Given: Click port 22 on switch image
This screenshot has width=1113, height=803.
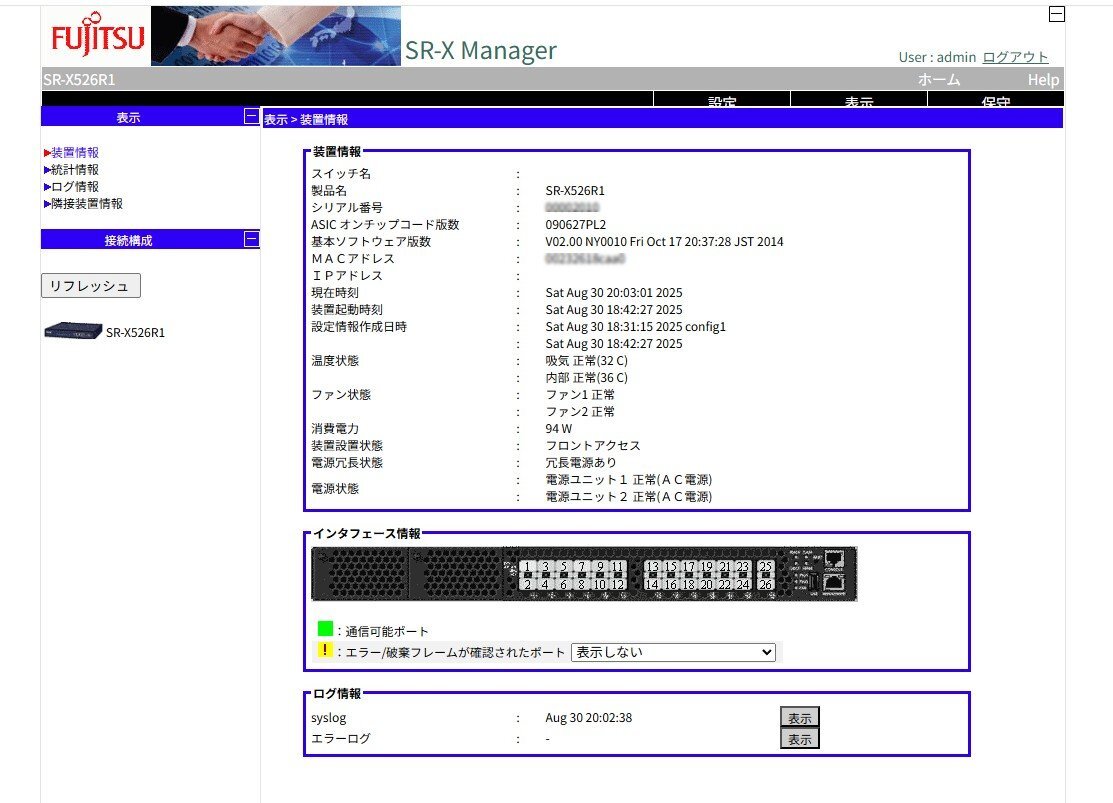Looking at the screenshot, I should (x=725, y=584).
